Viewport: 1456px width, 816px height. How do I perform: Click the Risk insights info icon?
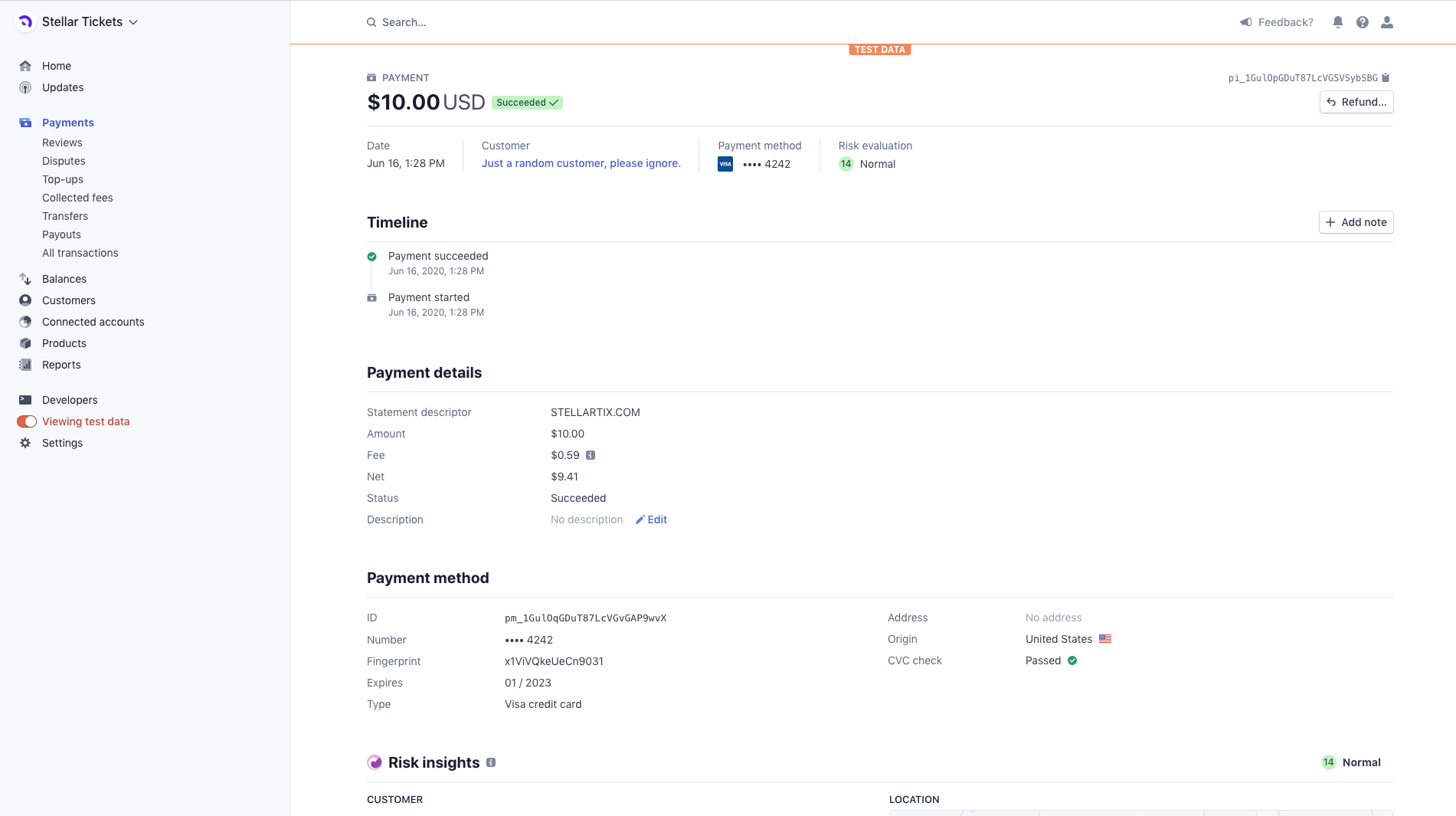point(491,762)
